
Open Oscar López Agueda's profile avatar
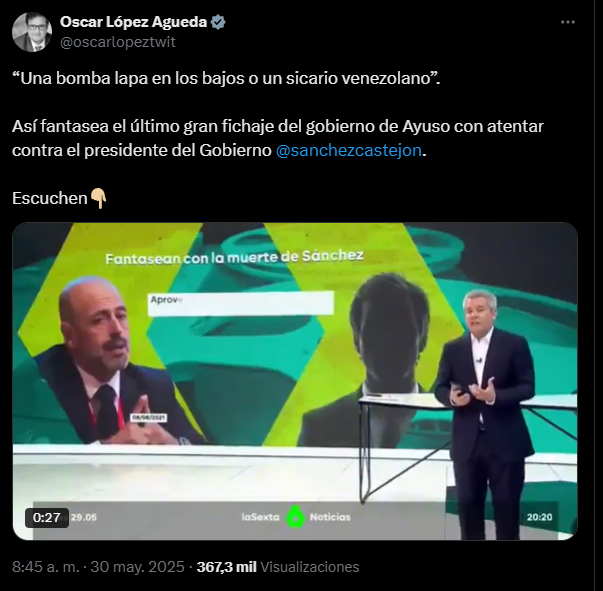tap(32, 32)
